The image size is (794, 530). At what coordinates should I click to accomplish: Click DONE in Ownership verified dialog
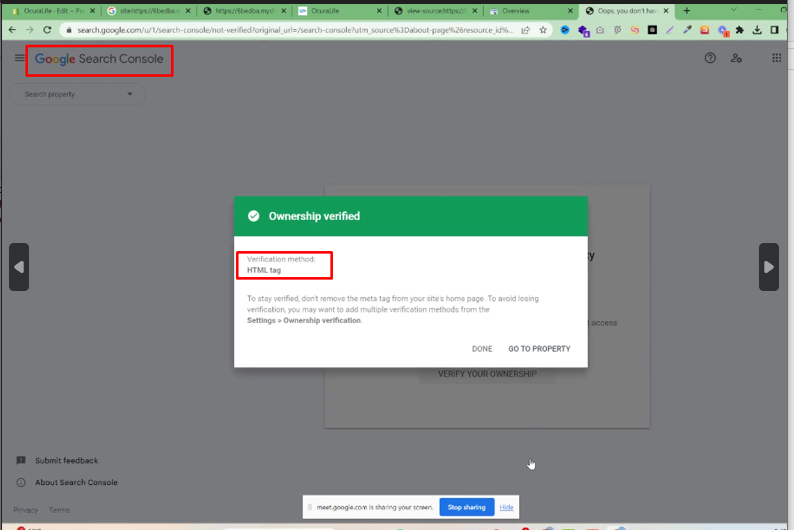[482, 349]
